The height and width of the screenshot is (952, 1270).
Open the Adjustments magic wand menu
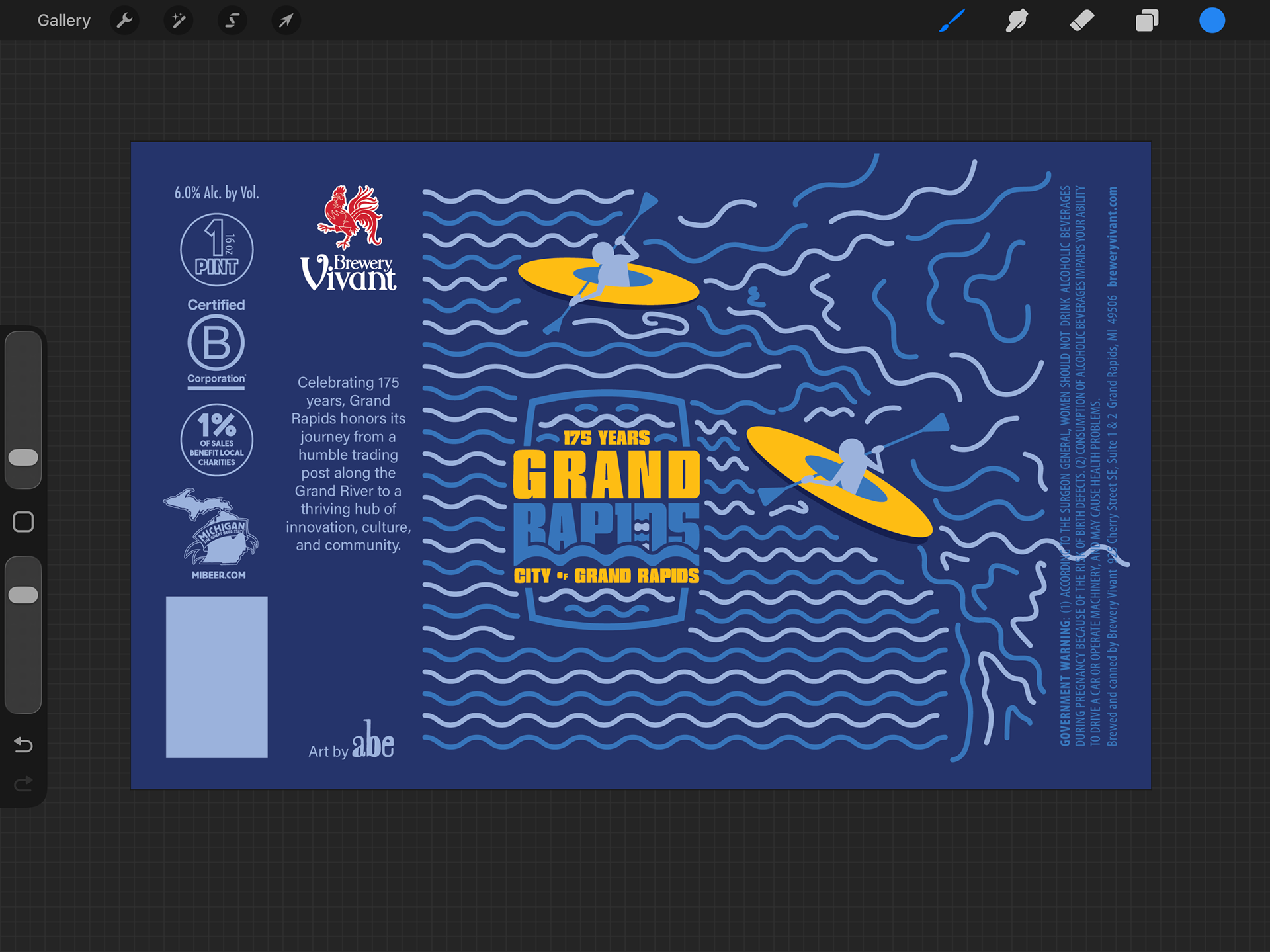[x=179, y=21]
